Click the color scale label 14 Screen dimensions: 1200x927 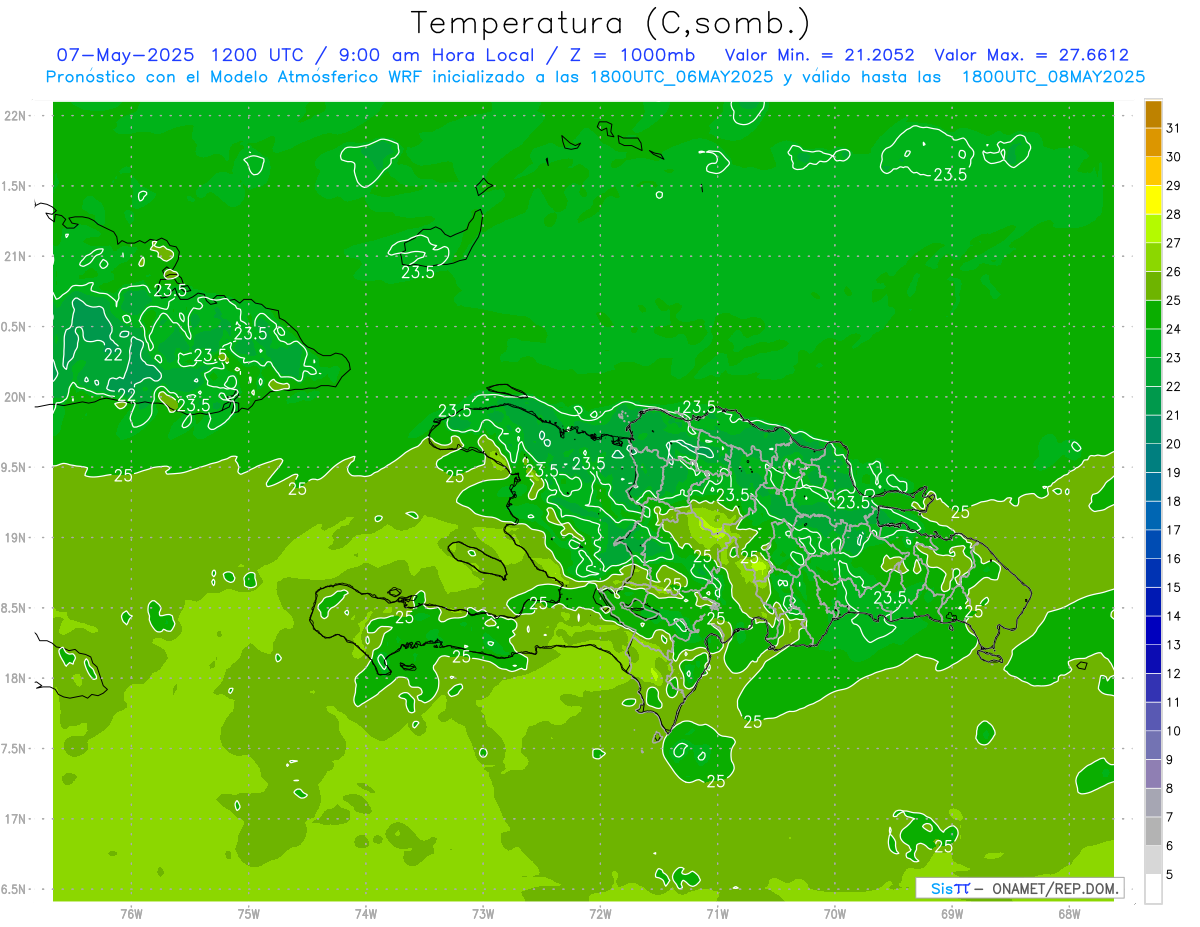click(1173, 616)
